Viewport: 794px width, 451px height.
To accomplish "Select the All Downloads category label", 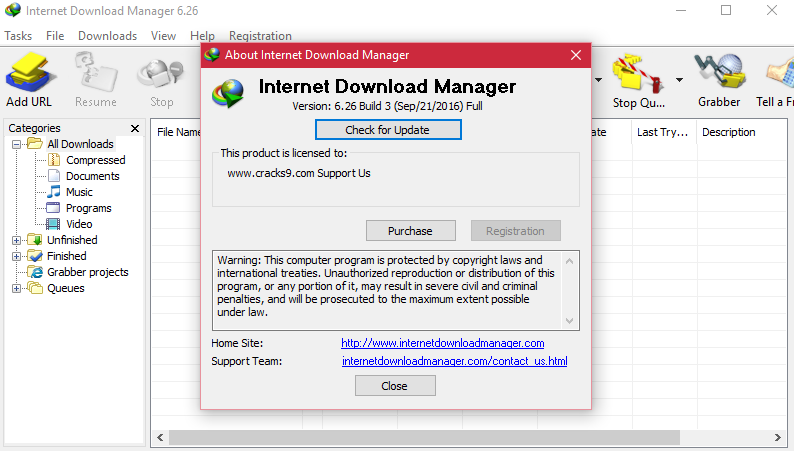I will point(80,144).
